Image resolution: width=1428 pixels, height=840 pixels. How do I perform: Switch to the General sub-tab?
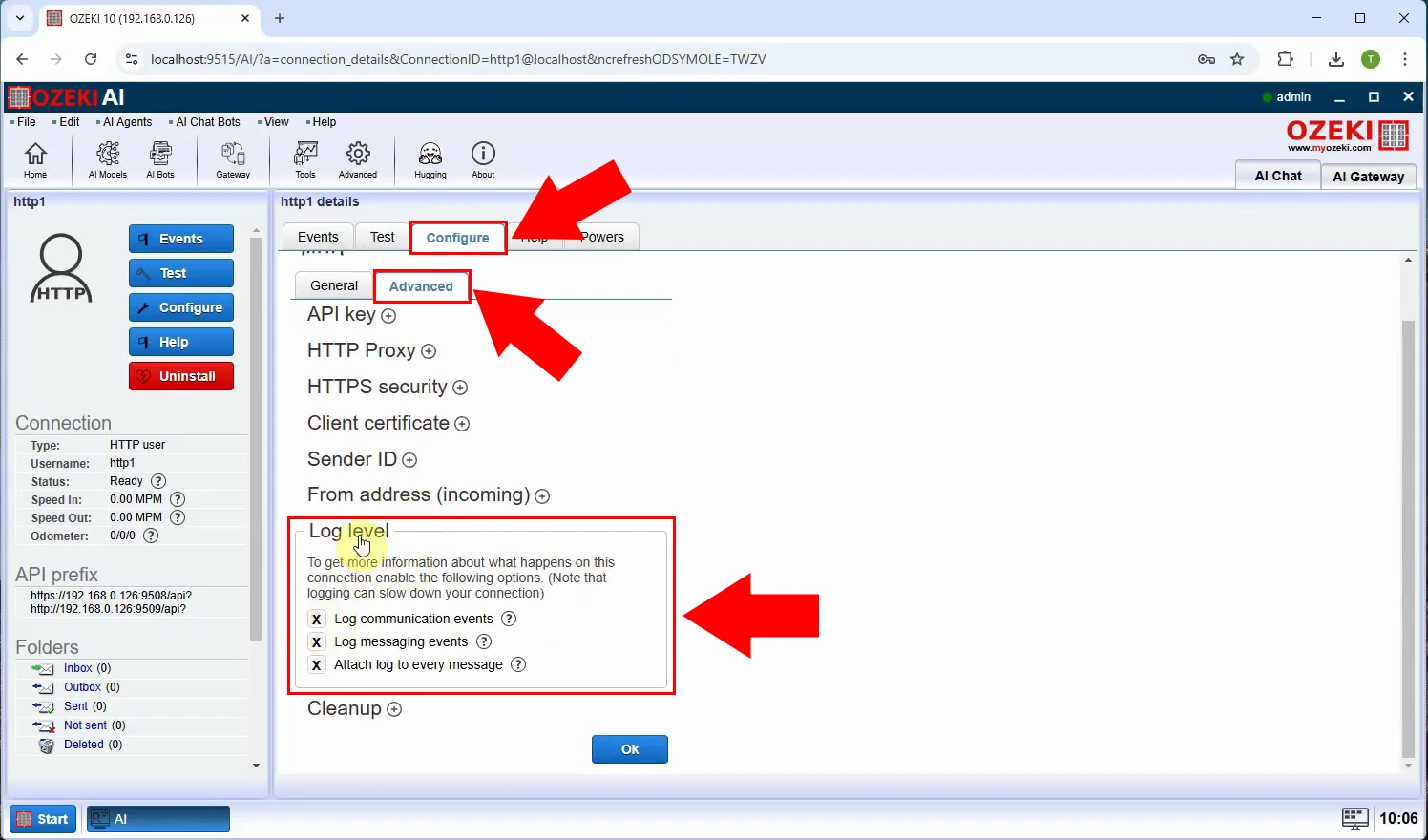pyautogui.click(x=334, y=285)
